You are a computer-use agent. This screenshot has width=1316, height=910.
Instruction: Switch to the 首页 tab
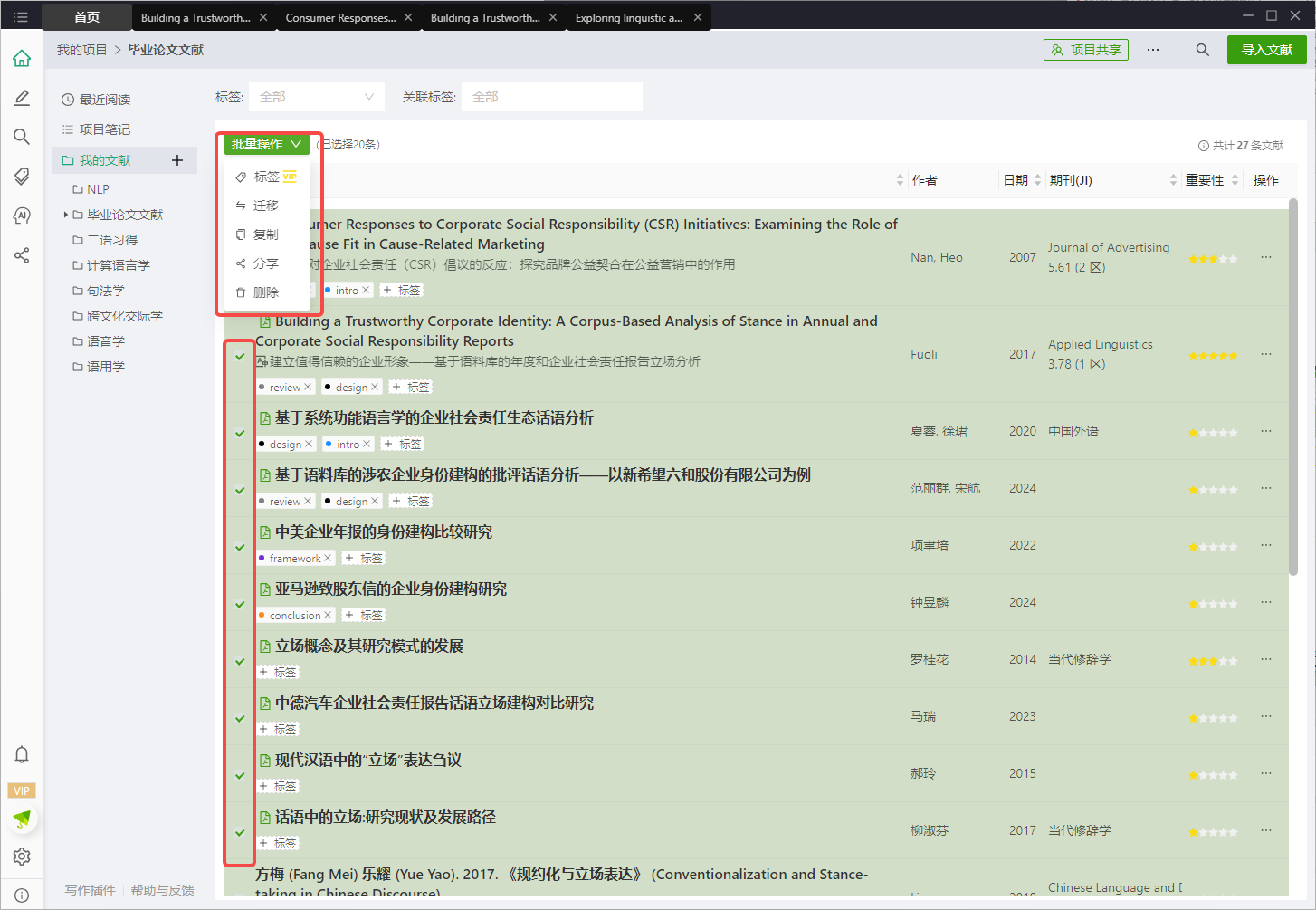click(87, 17)
